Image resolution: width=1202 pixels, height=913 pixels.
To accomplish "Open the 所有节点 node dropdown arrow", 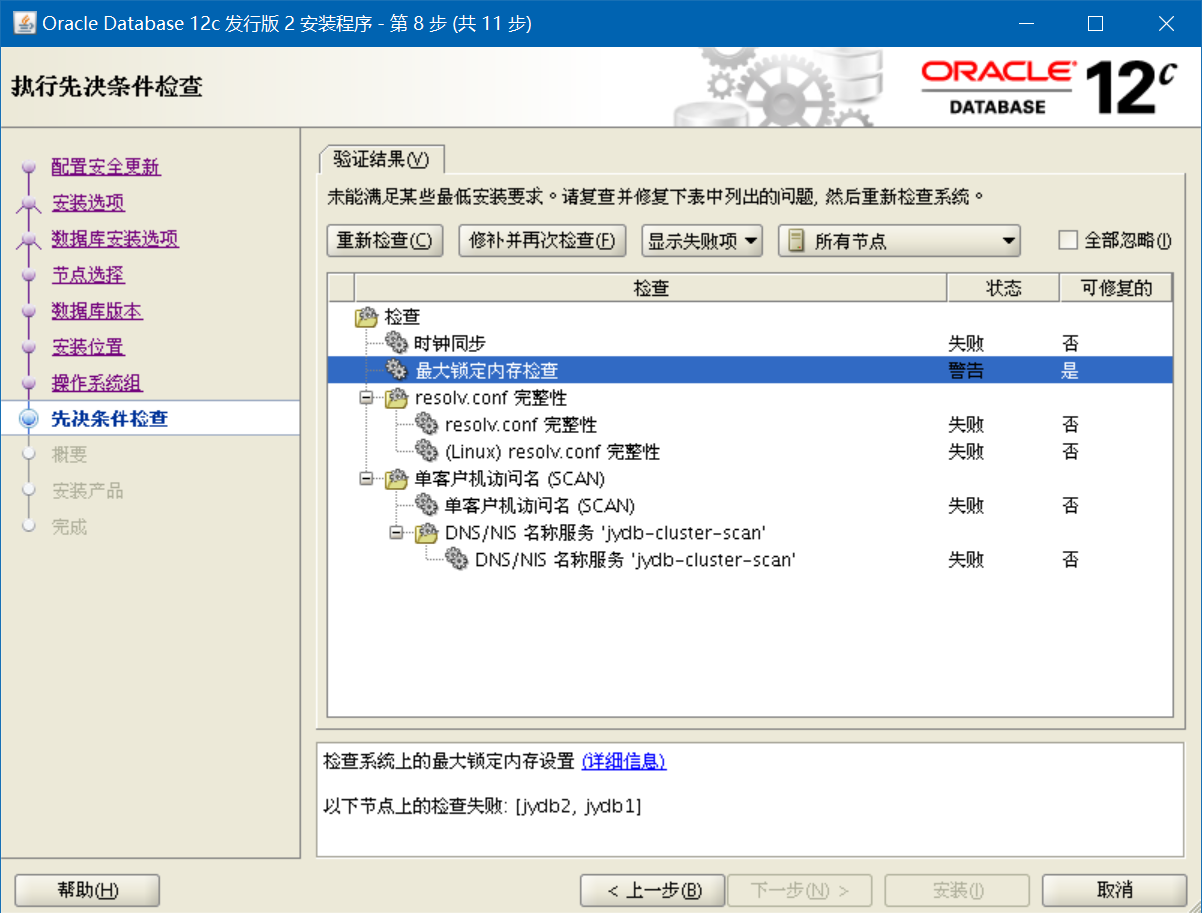I will [1008, 240].
